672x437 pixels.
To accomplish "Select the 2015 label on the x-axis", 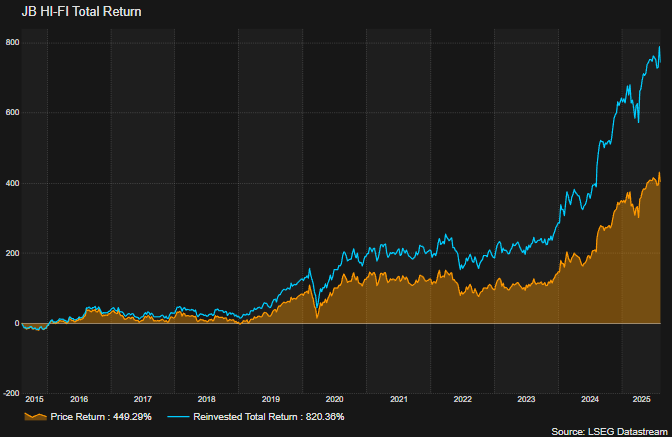I will pos(35,398).
